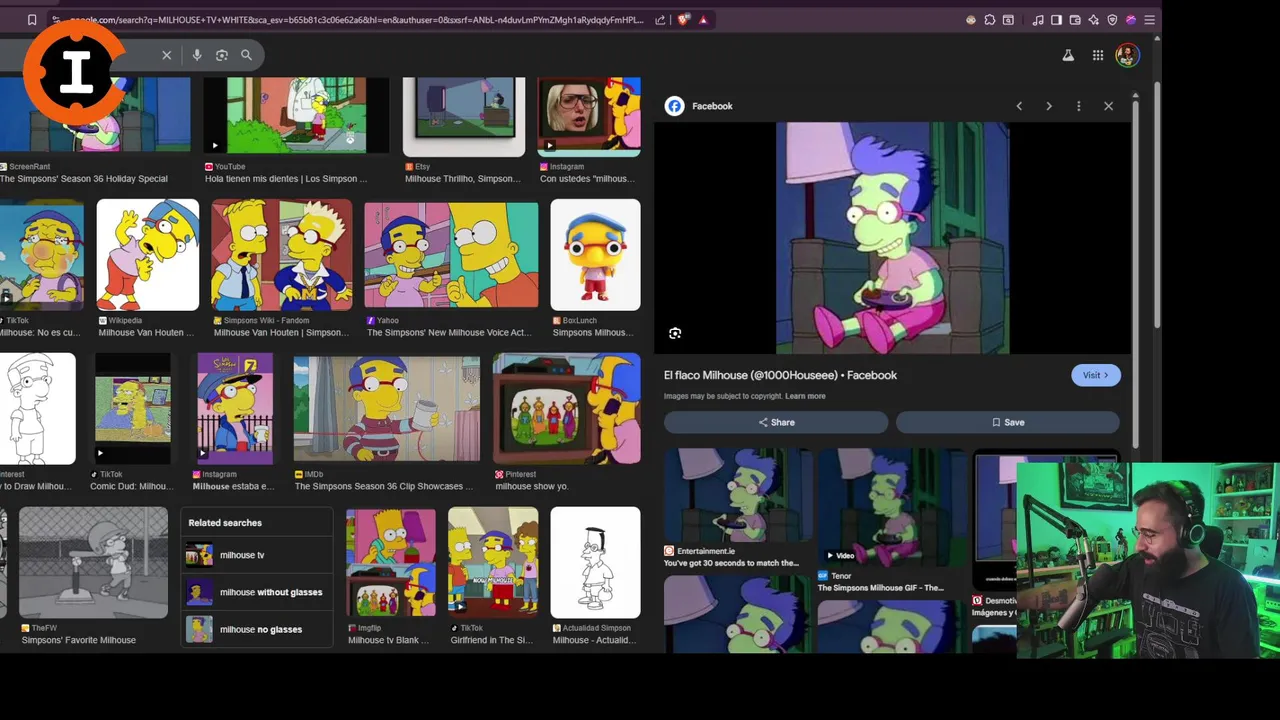Open the Imgflip Milhouse tv Blank thumbnail
The image size is (1280, 720).
[x=391, y=563]
